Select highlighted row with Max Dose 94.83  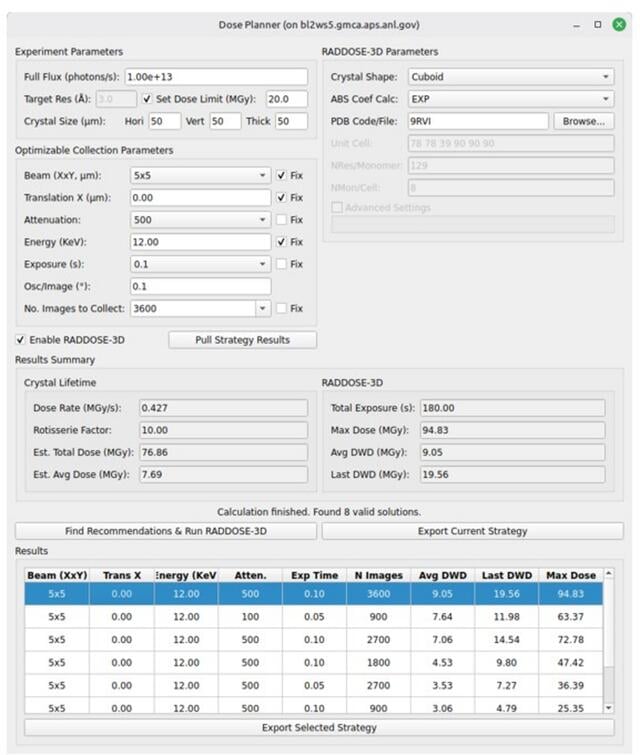313,594
